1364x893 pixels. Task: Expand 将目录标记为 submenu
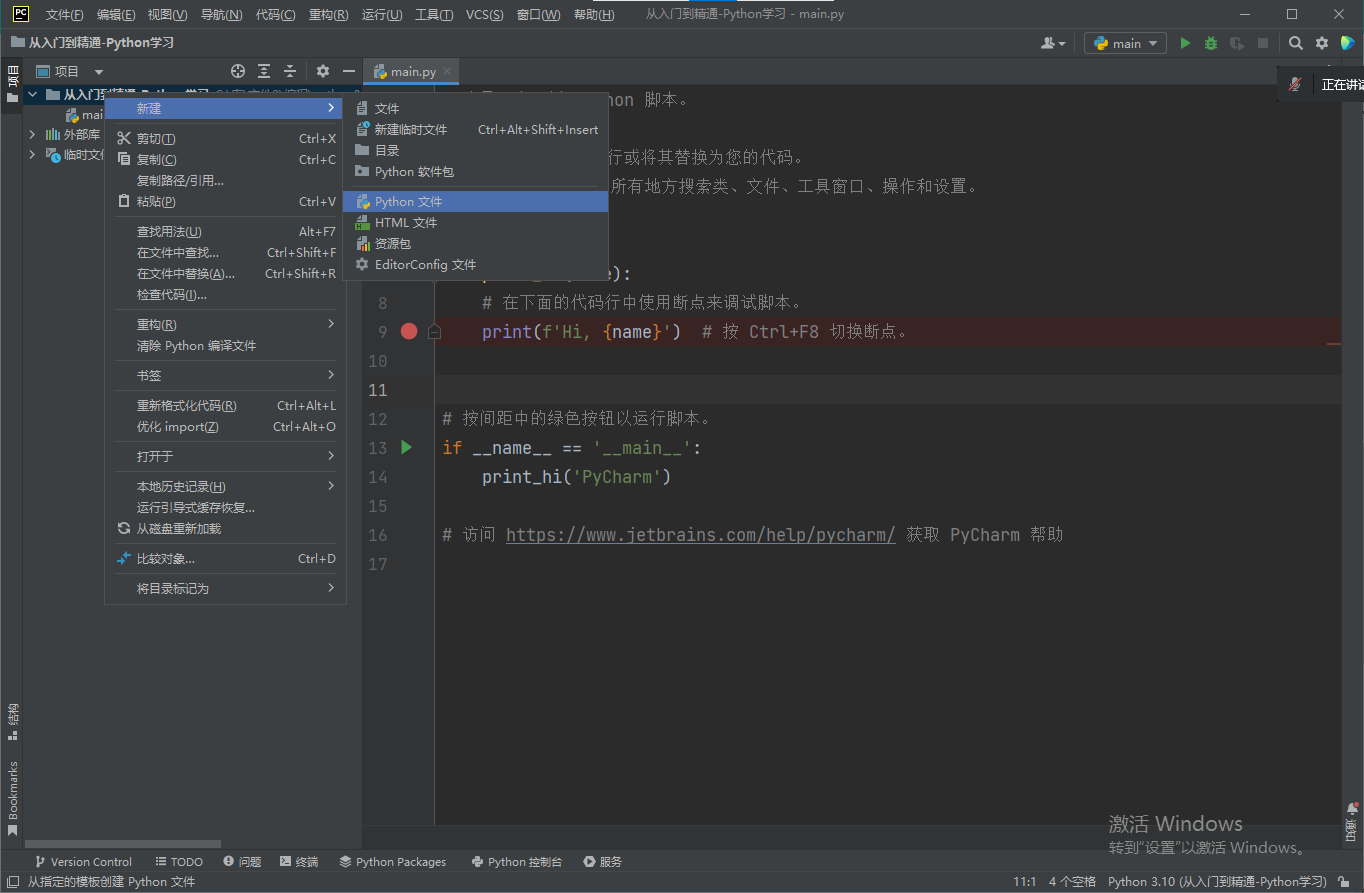pos(225,588)
